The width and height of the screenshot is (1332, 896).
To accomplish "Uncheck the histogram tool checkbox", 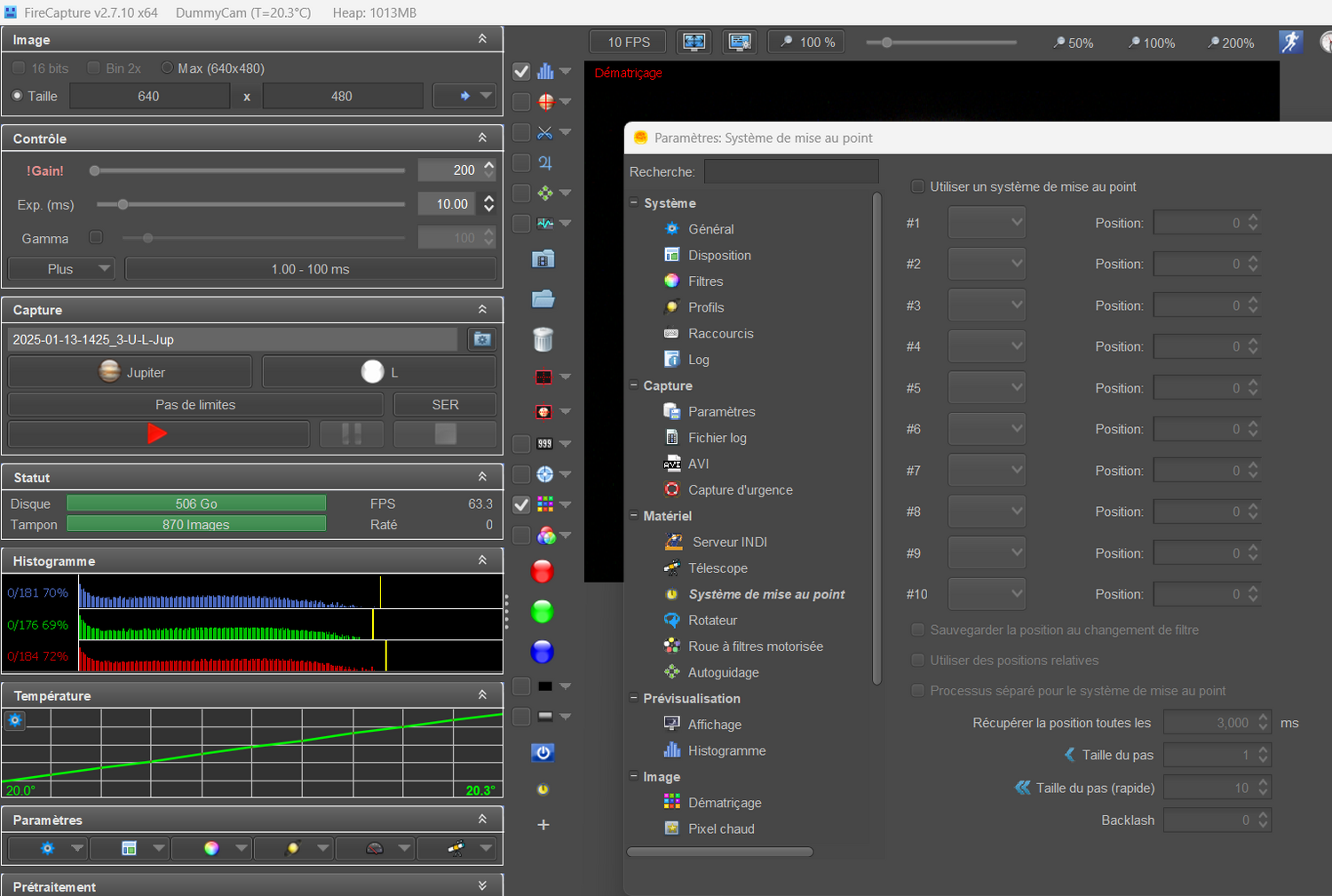I will [x=521, y=71].
